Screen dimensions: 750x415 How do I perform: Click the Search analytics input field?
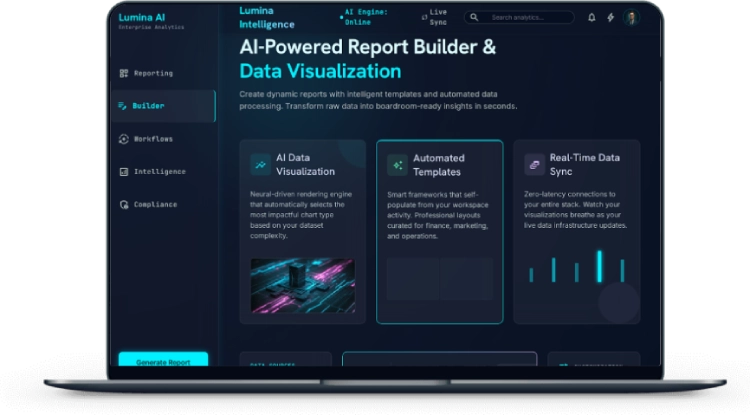(519, 17)
